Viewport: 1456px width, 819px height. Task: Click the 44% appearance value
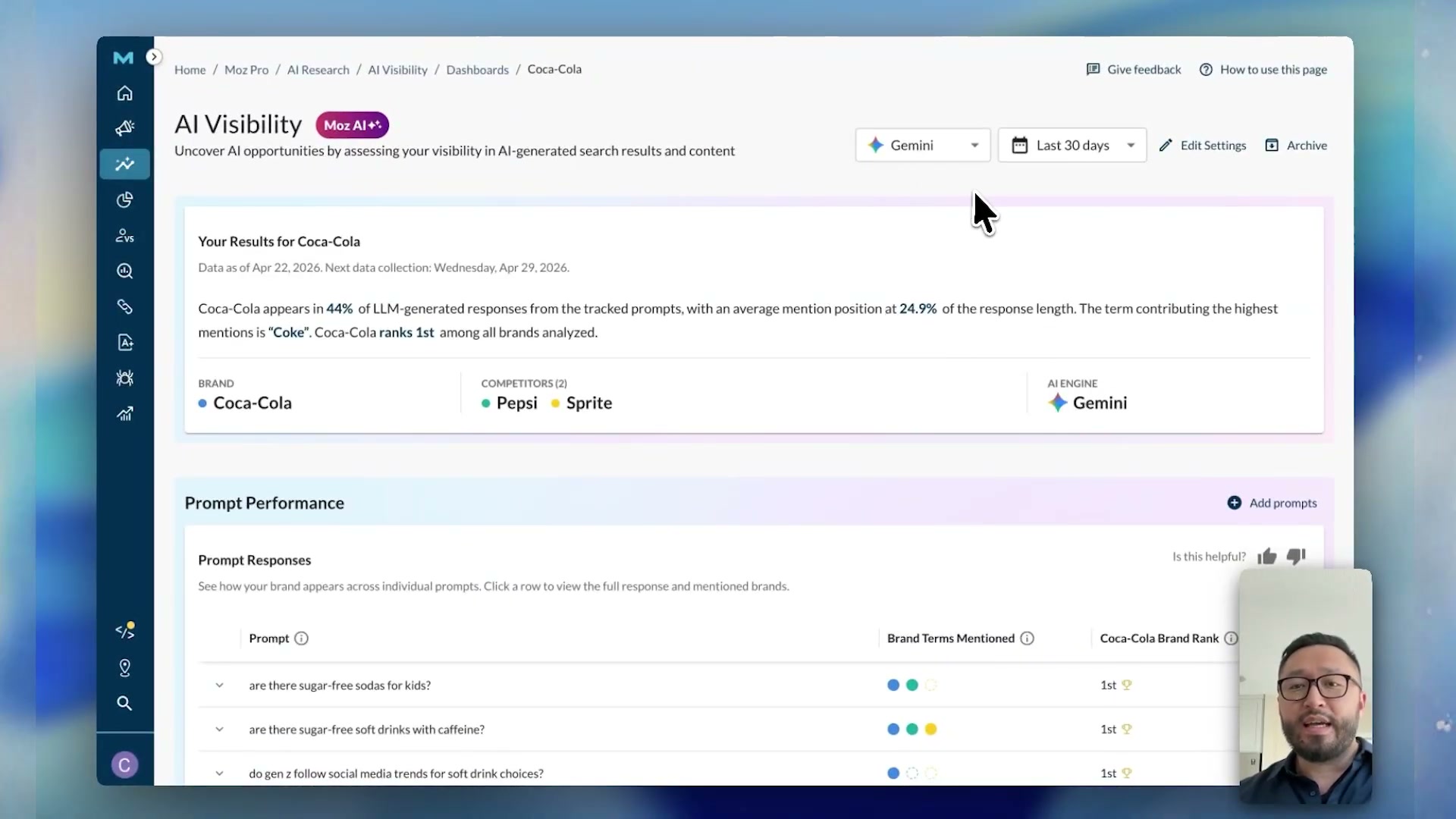click(x=340, y=309)
